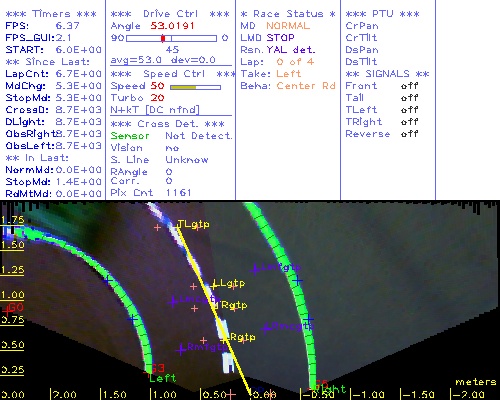This screenshot has width=500, height=400.
Task: Toggle the Reverse signal off indicator
Action: click(x=409, y=134)
